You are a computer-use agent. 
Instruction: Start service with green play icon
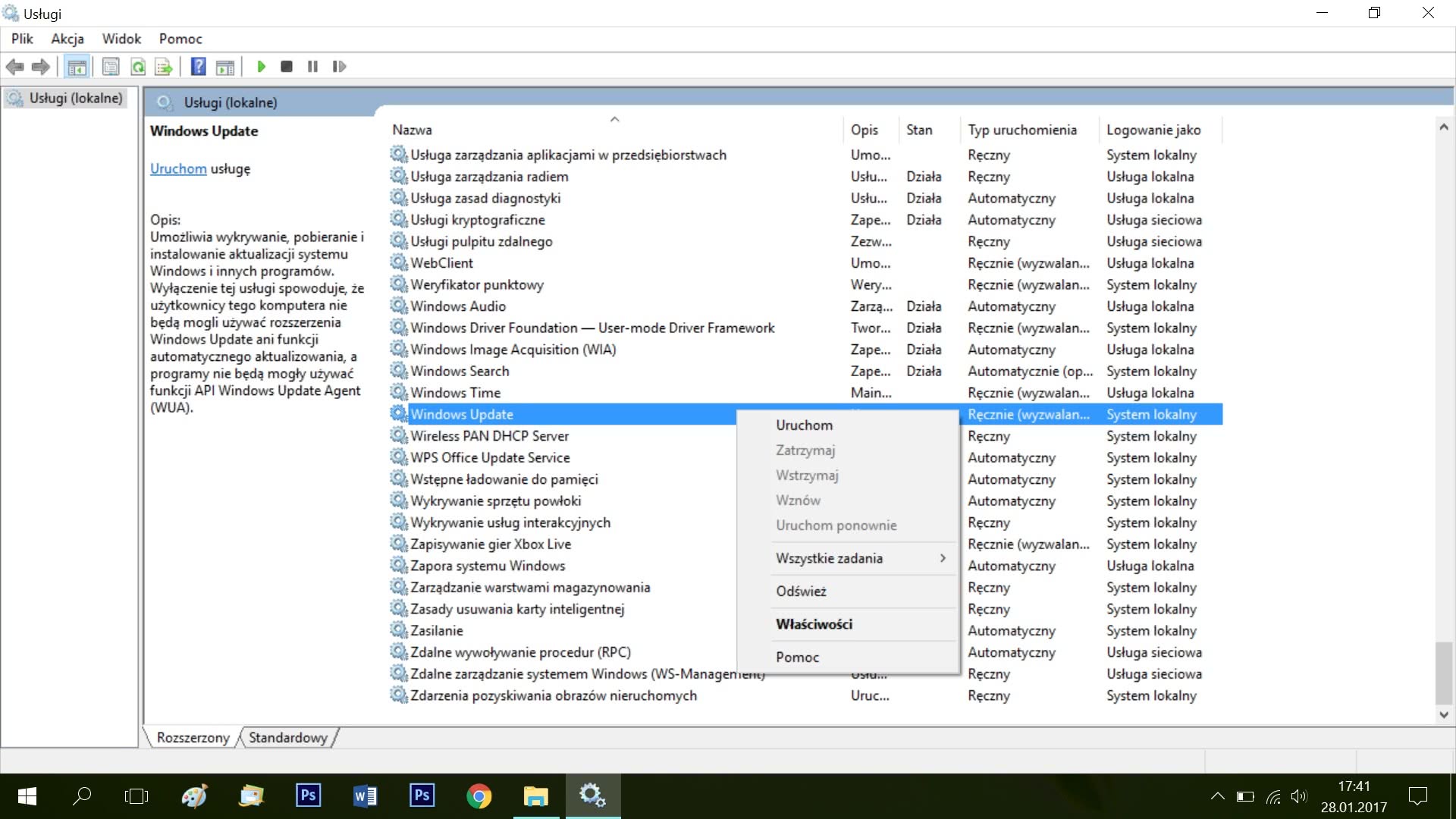(x=261, y=67)
